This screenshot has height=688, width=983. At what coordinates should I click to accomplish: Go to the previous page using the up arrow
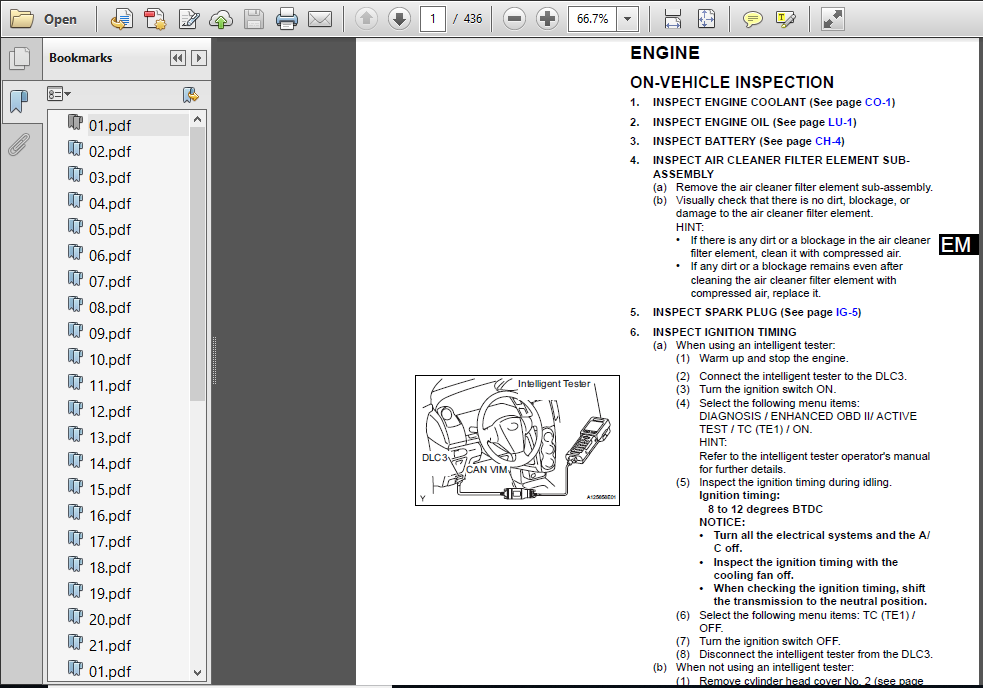(x=366, y=18)
